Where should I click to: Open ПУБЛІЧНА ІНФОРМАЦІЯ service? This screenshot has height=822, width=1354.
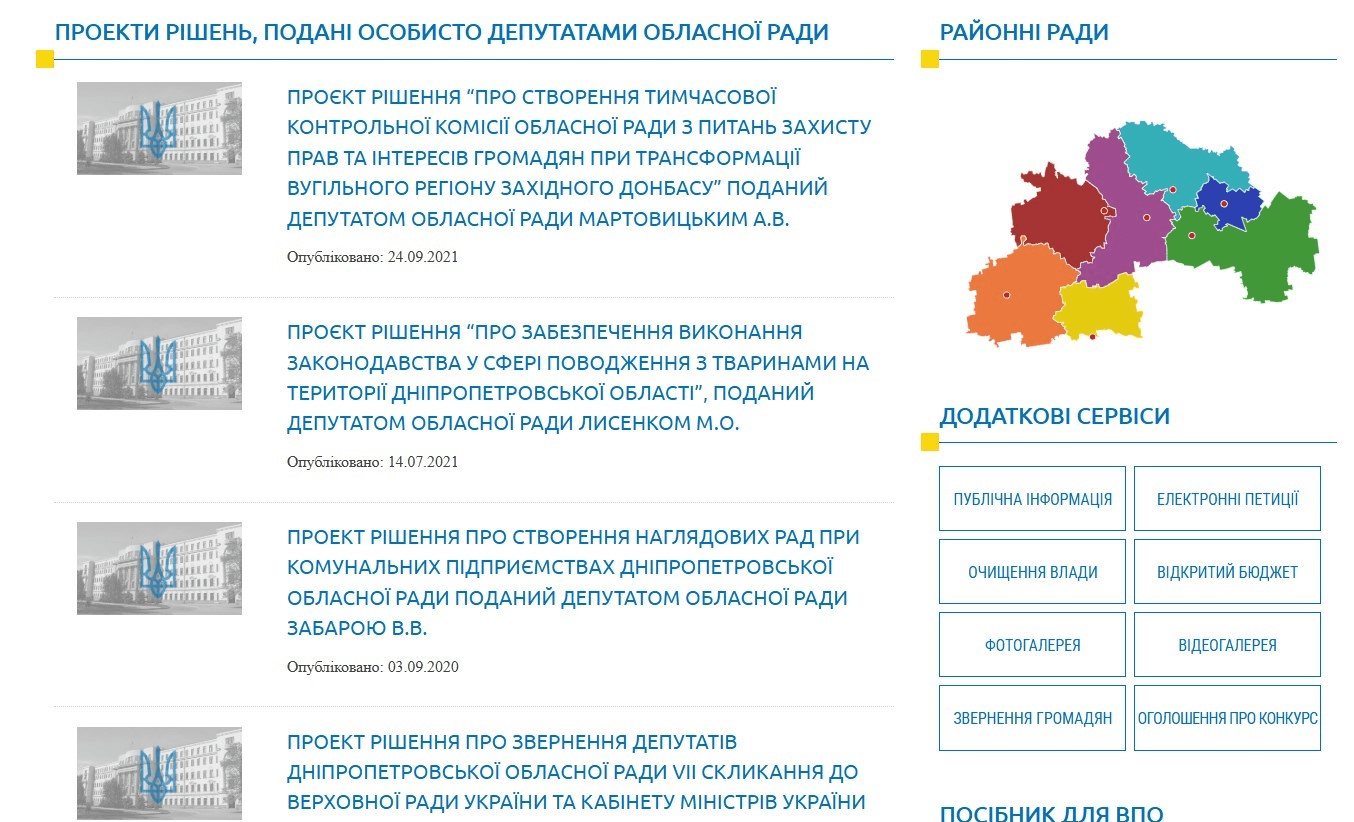[1032, 498]
